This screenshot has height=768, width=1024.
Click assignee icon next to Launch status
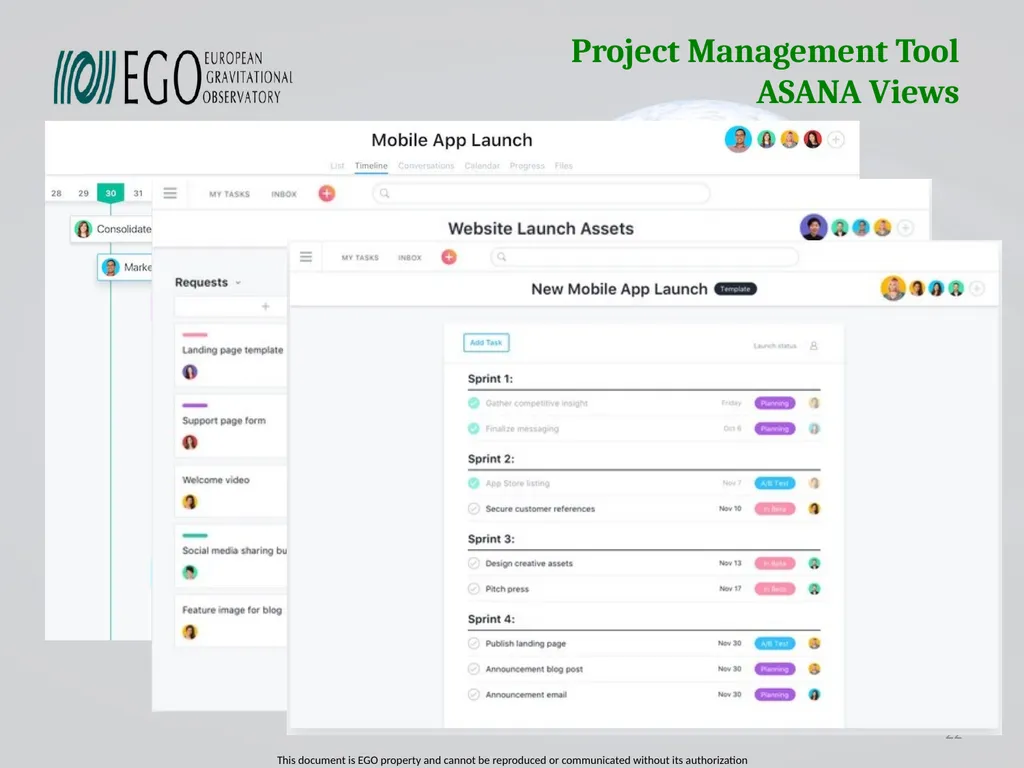click(814, 345)
